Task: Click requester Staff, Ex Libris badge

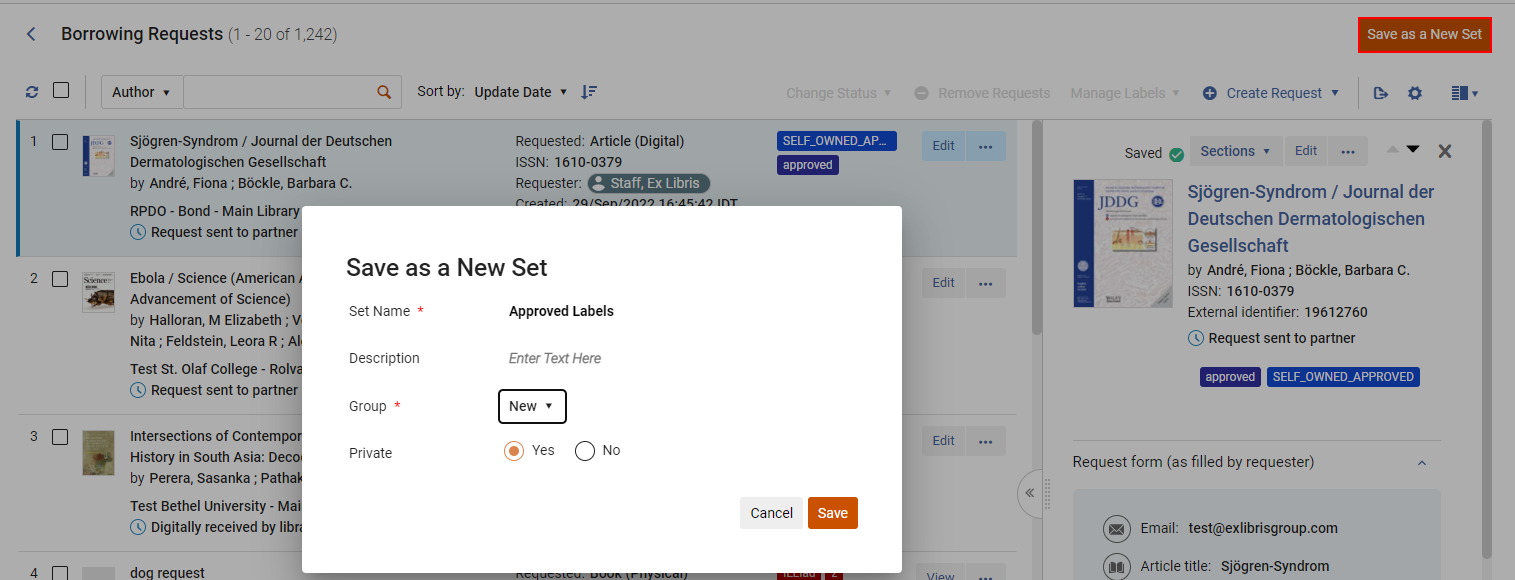Action: 649,183
